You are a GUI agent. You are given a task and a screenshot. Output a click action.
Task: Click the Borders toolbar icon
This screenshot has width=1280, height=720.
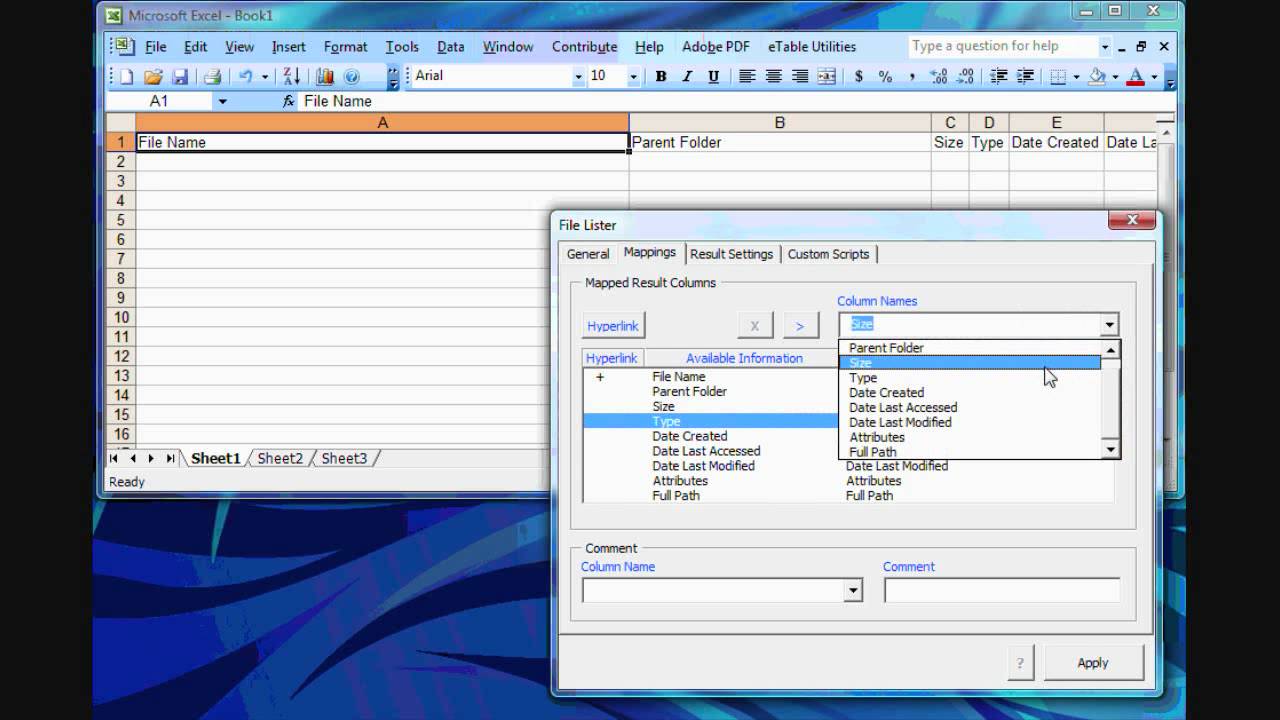(x=1058, y=76)
